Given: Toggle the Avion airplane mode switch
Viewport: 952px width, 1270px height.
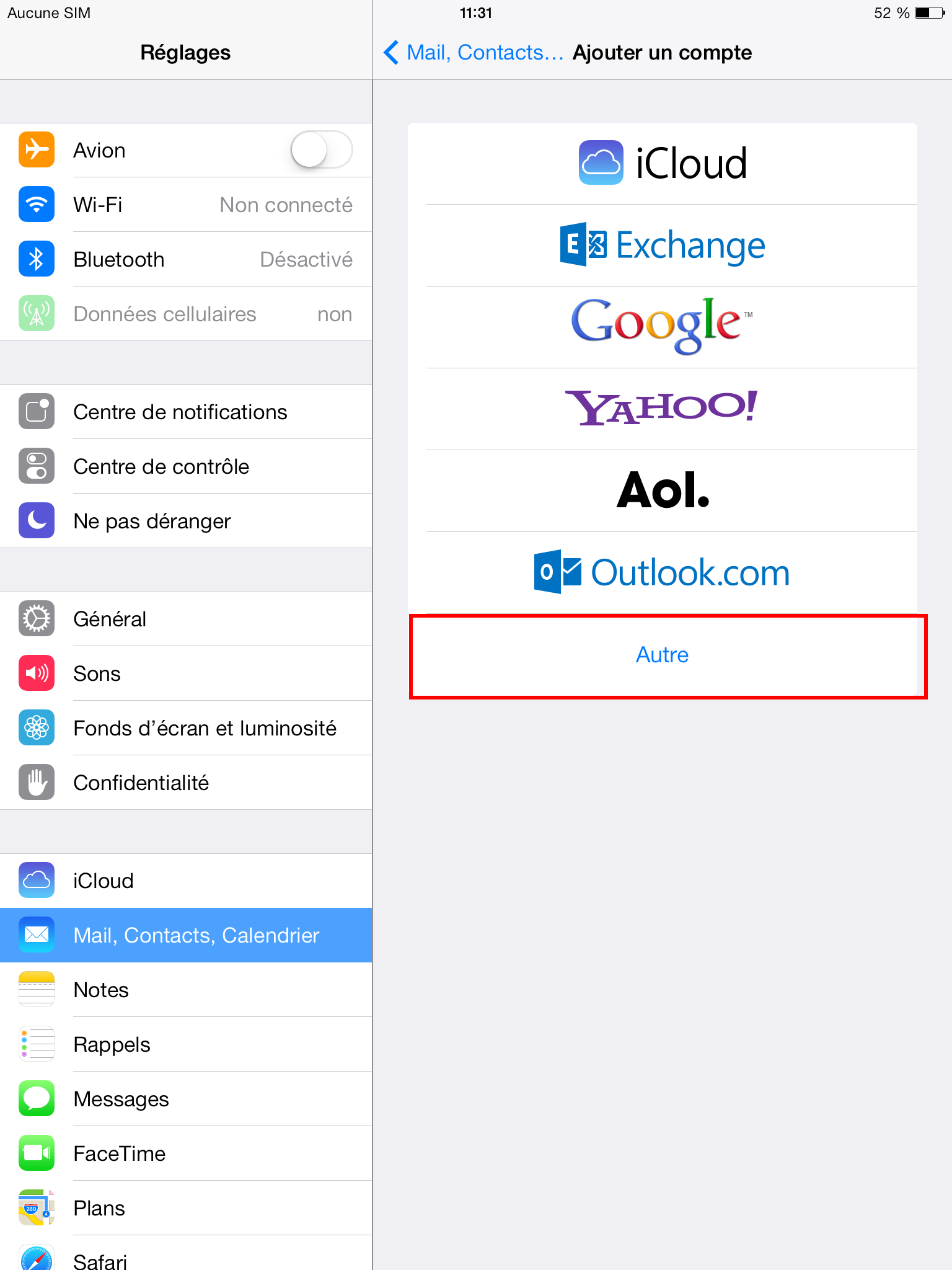Looking at the screenshot, I should [322, 150].
